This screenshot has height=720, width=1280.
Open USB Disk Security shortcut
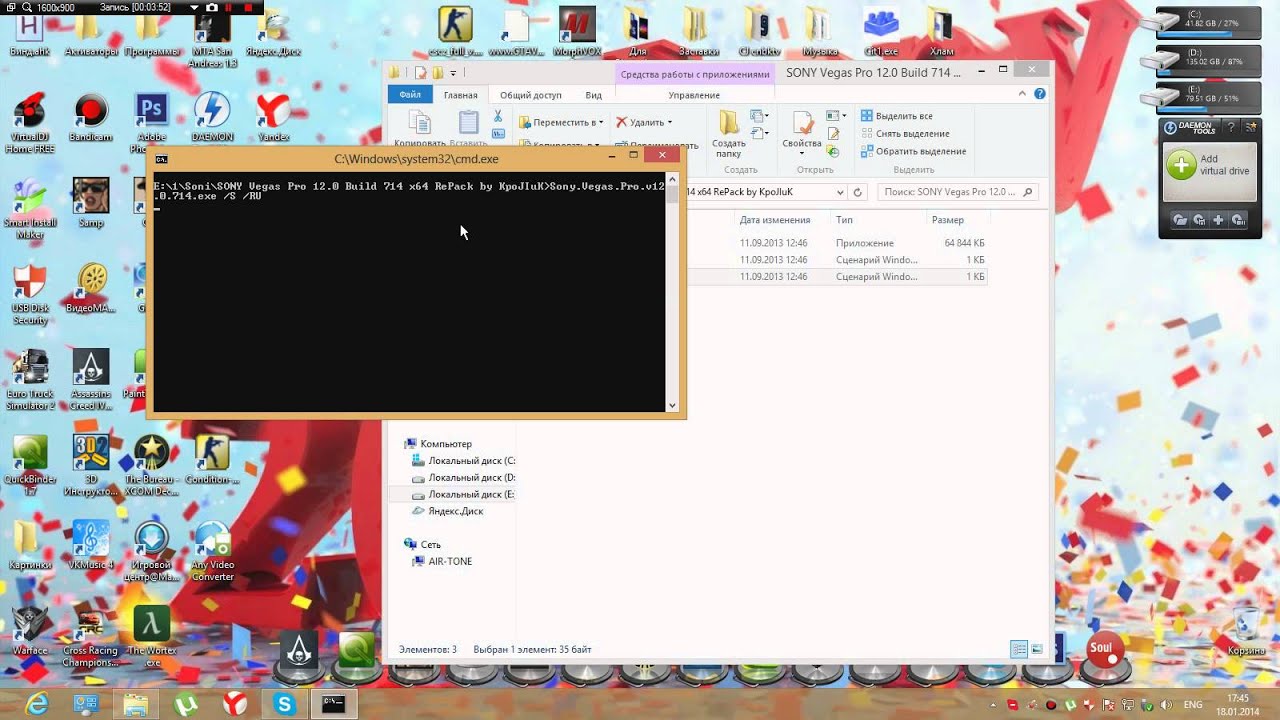click(30, 294)
